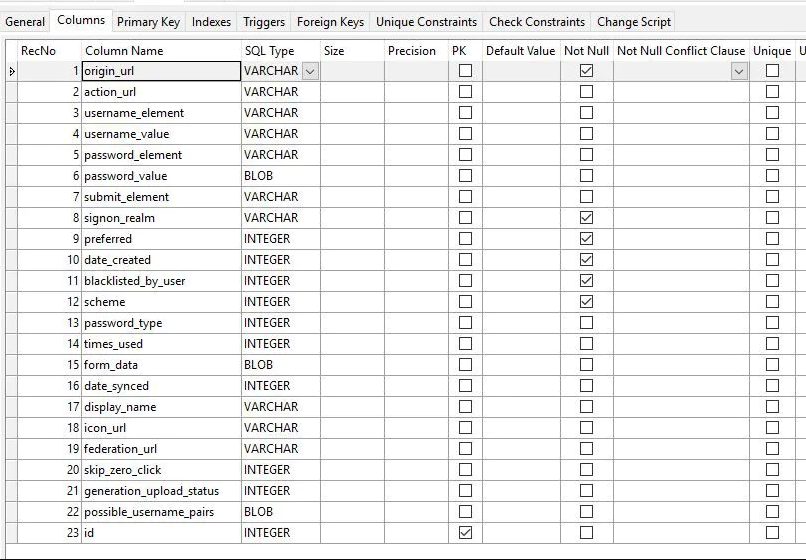Click the current row indicator arrow
The height and width of the screenshot is (560, 806).
(x=12, y=71)
